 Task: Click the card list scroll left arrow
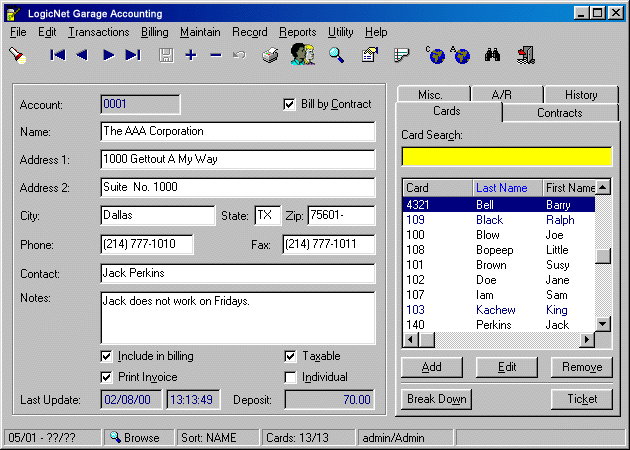tap(411, 340)
